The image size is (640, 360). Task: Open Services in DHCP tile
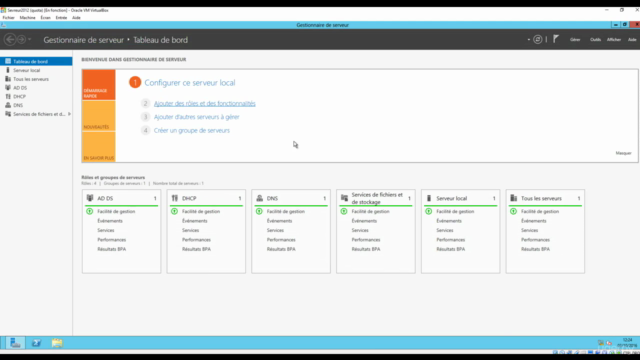tap(191, 230)
